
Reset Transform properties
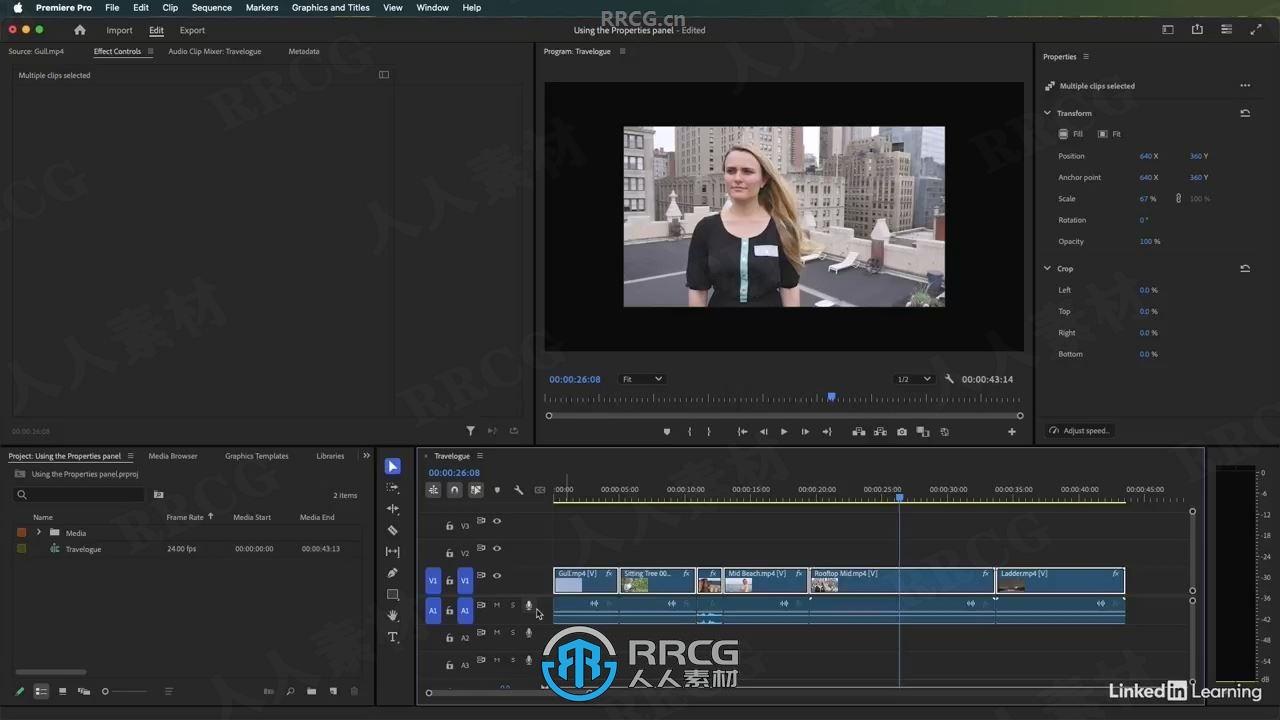(x=1245, y=113)
